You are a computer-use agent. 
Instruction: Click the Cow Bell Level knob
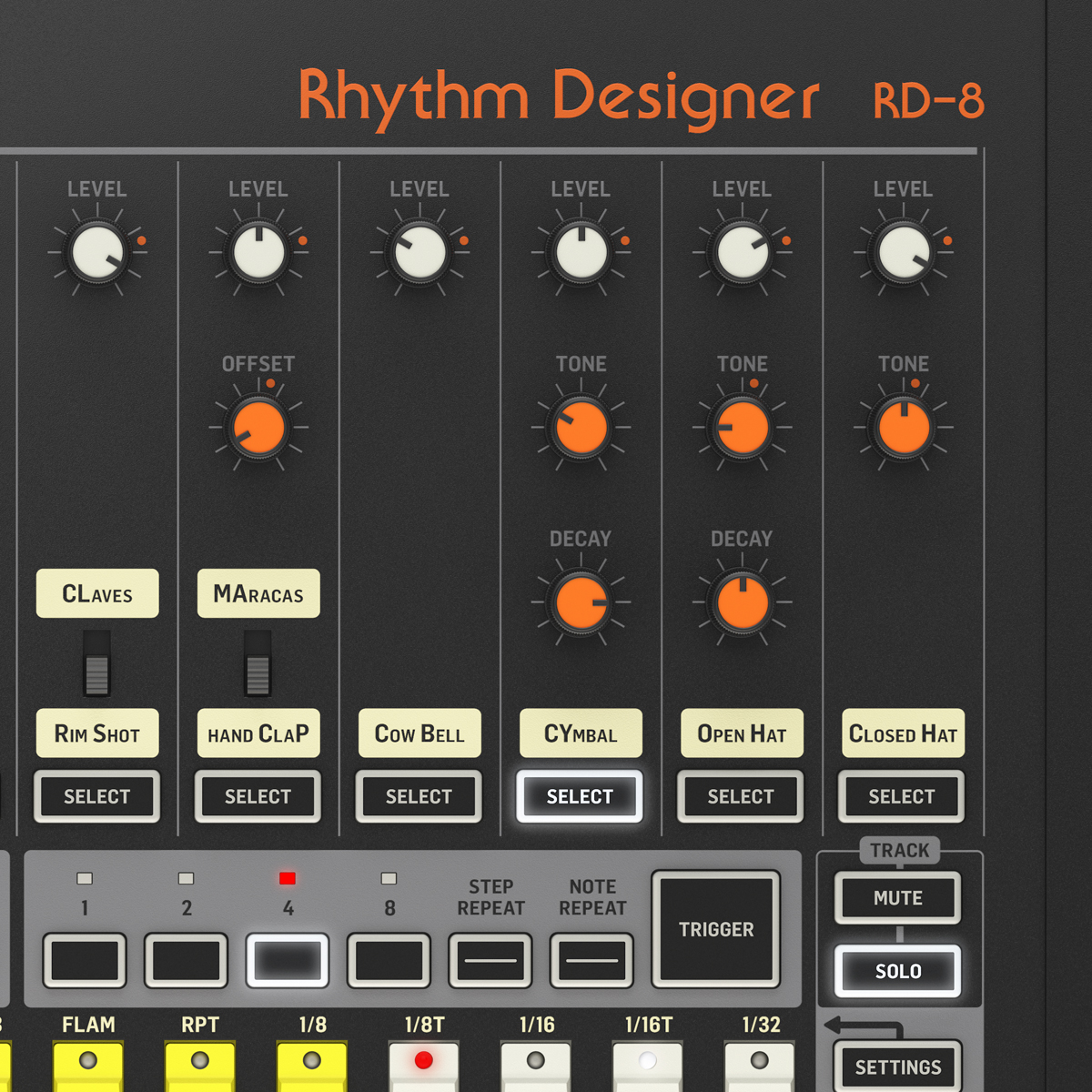click(x=420, y=252)
